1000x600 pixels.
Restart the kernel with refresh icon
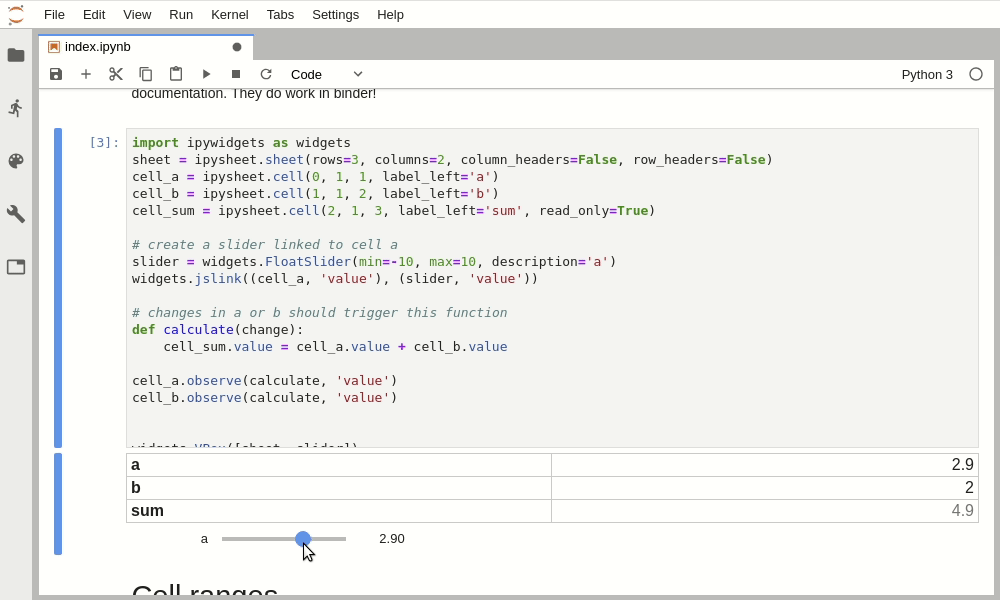tap(266, 74)
